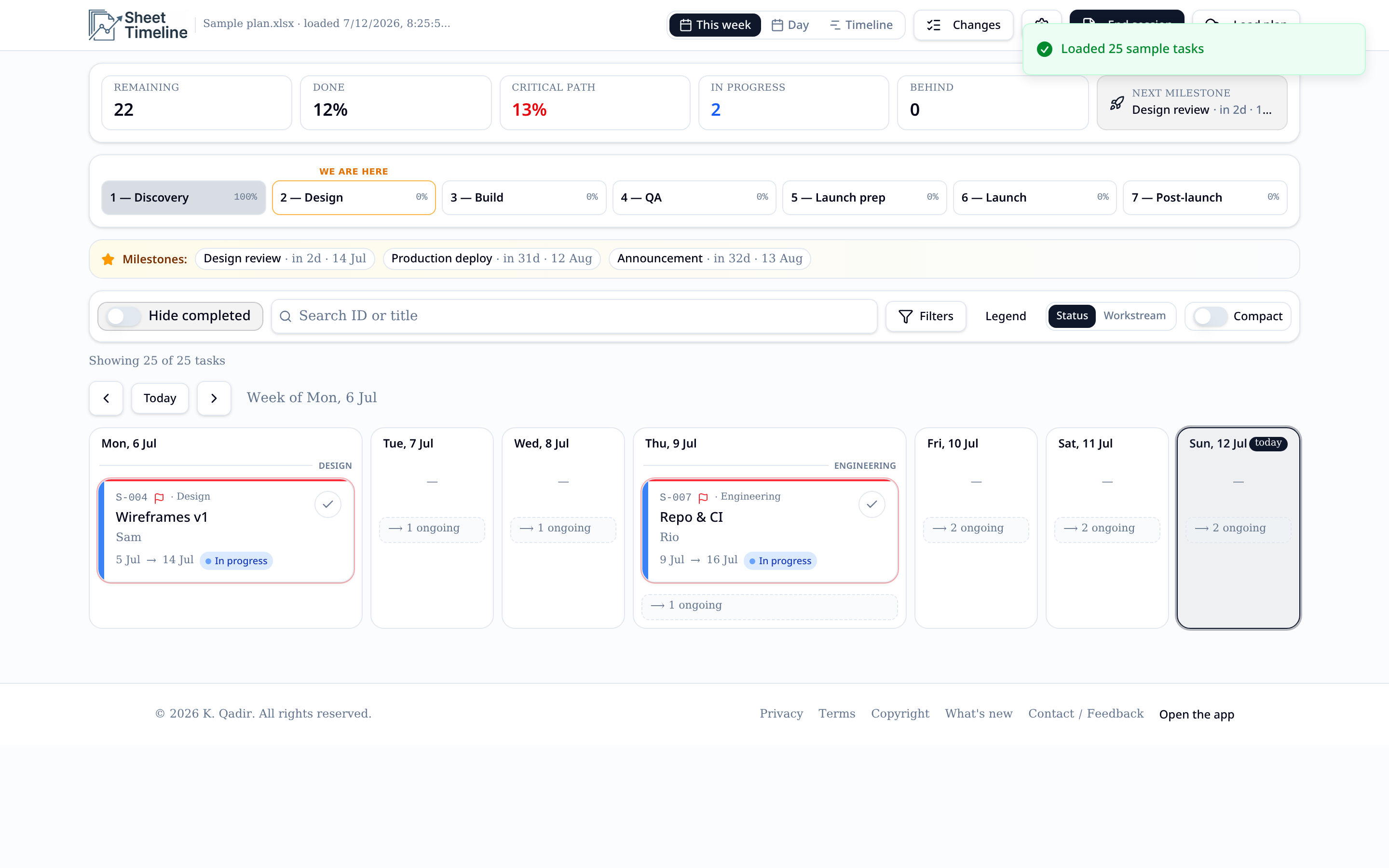Color tasks by Workstream
Viewport: 1389px width, 868px height.
pos(1134,316)
